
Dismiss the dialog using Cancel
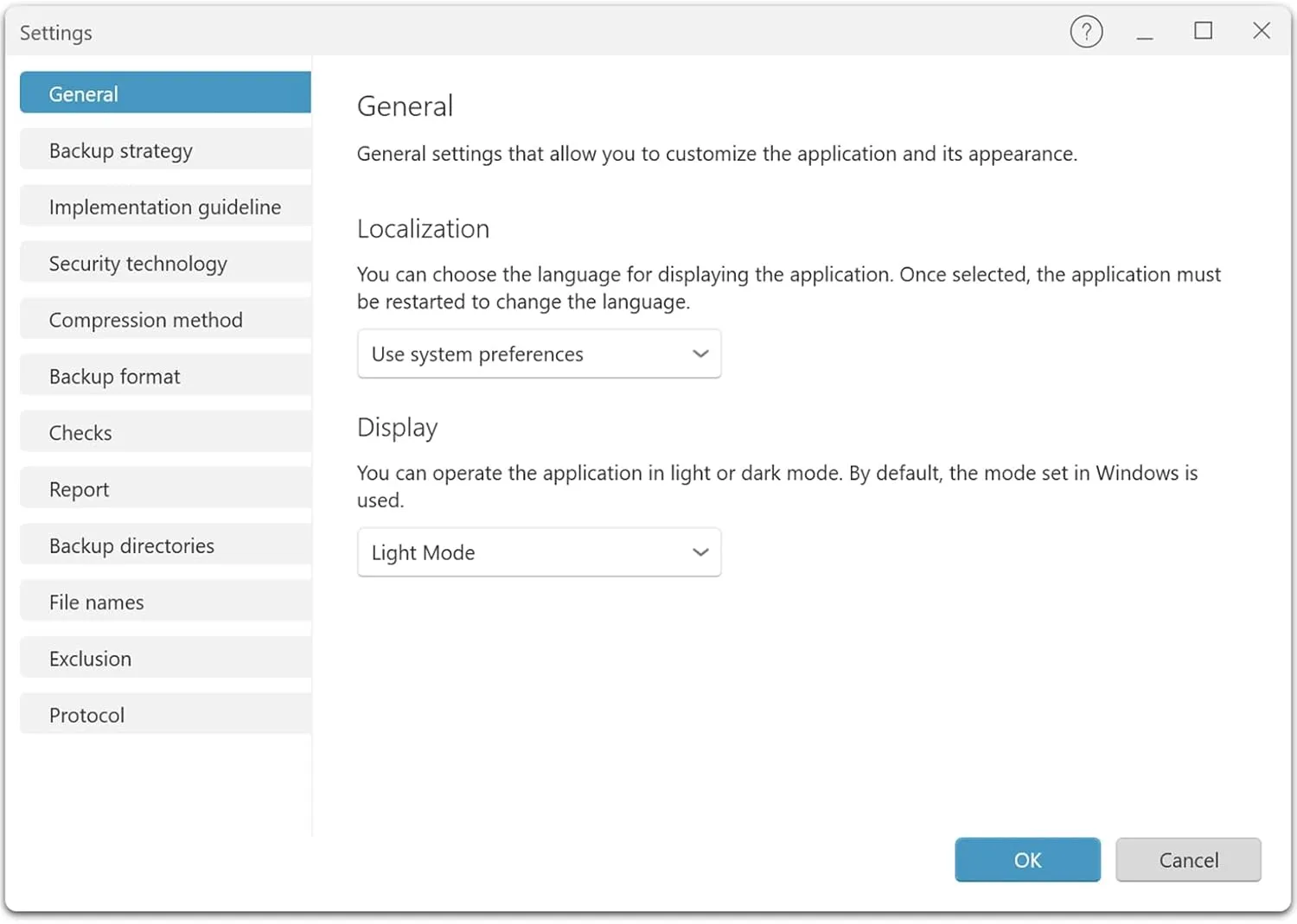1188,859
